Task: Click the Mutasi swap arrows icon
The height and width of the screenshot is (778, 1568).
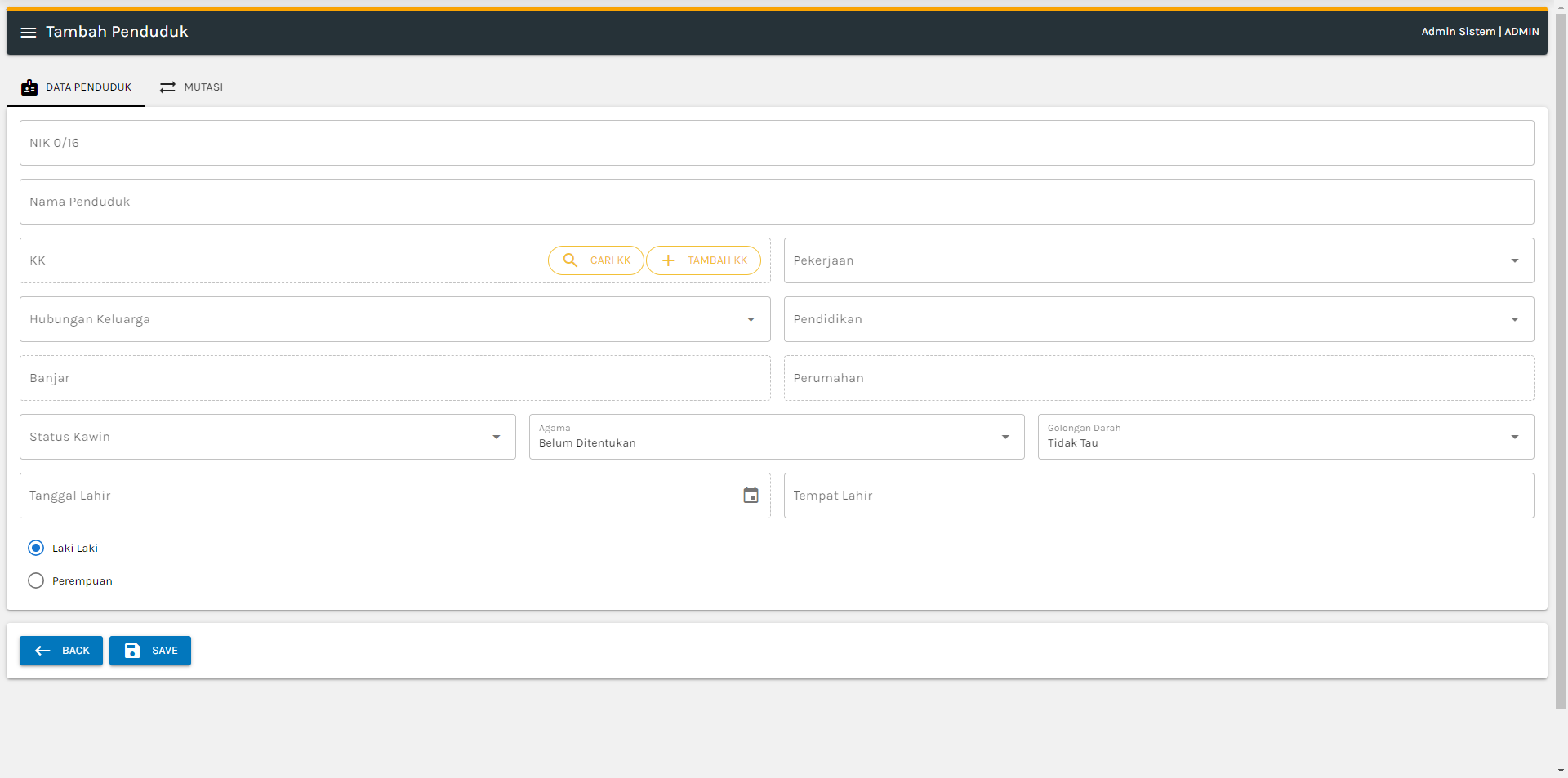Action: coord(167,87)
